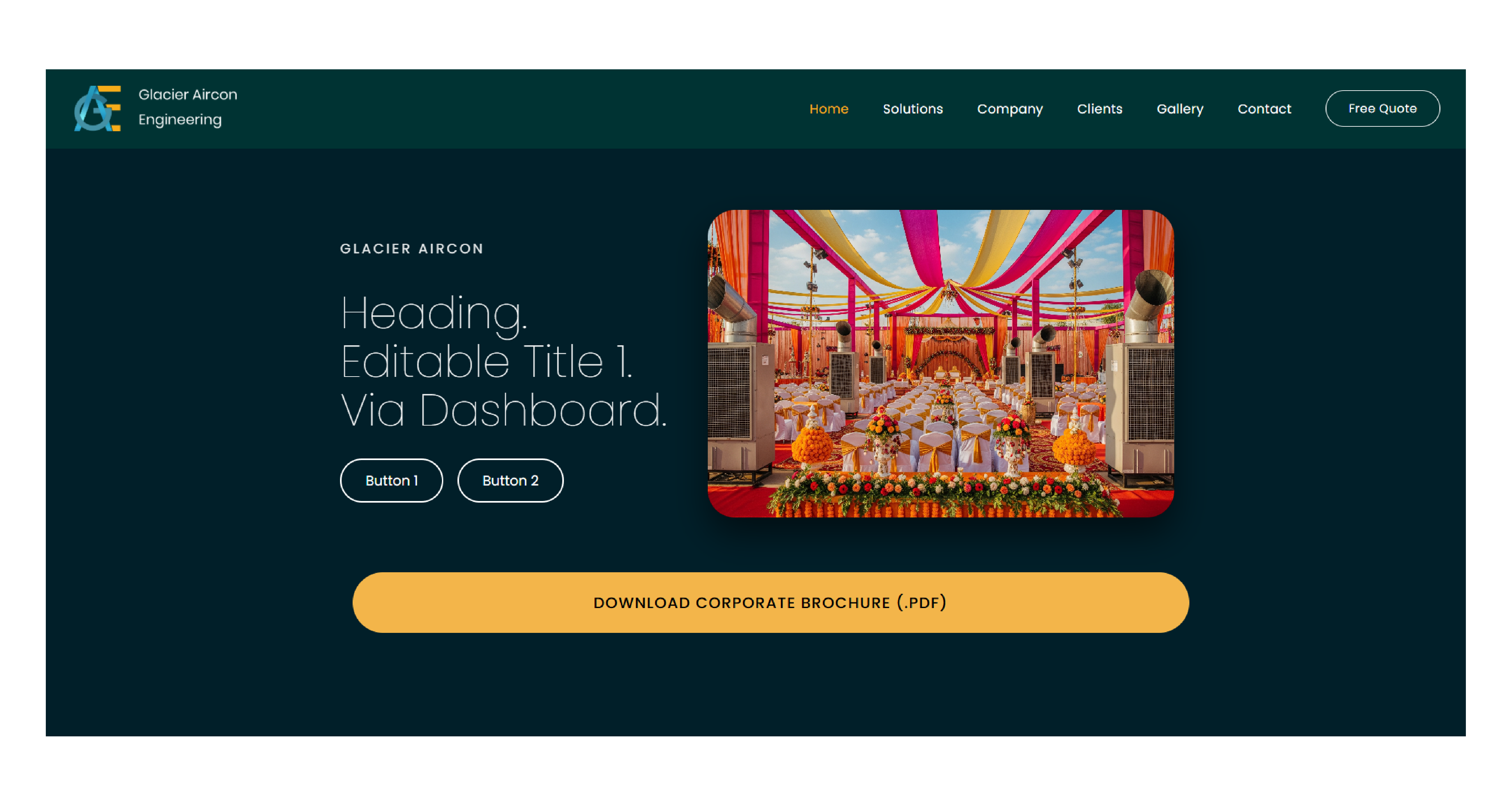Click the Glacier Aircon Engineering brand text
1512x806 pixels.
[188, 107]
